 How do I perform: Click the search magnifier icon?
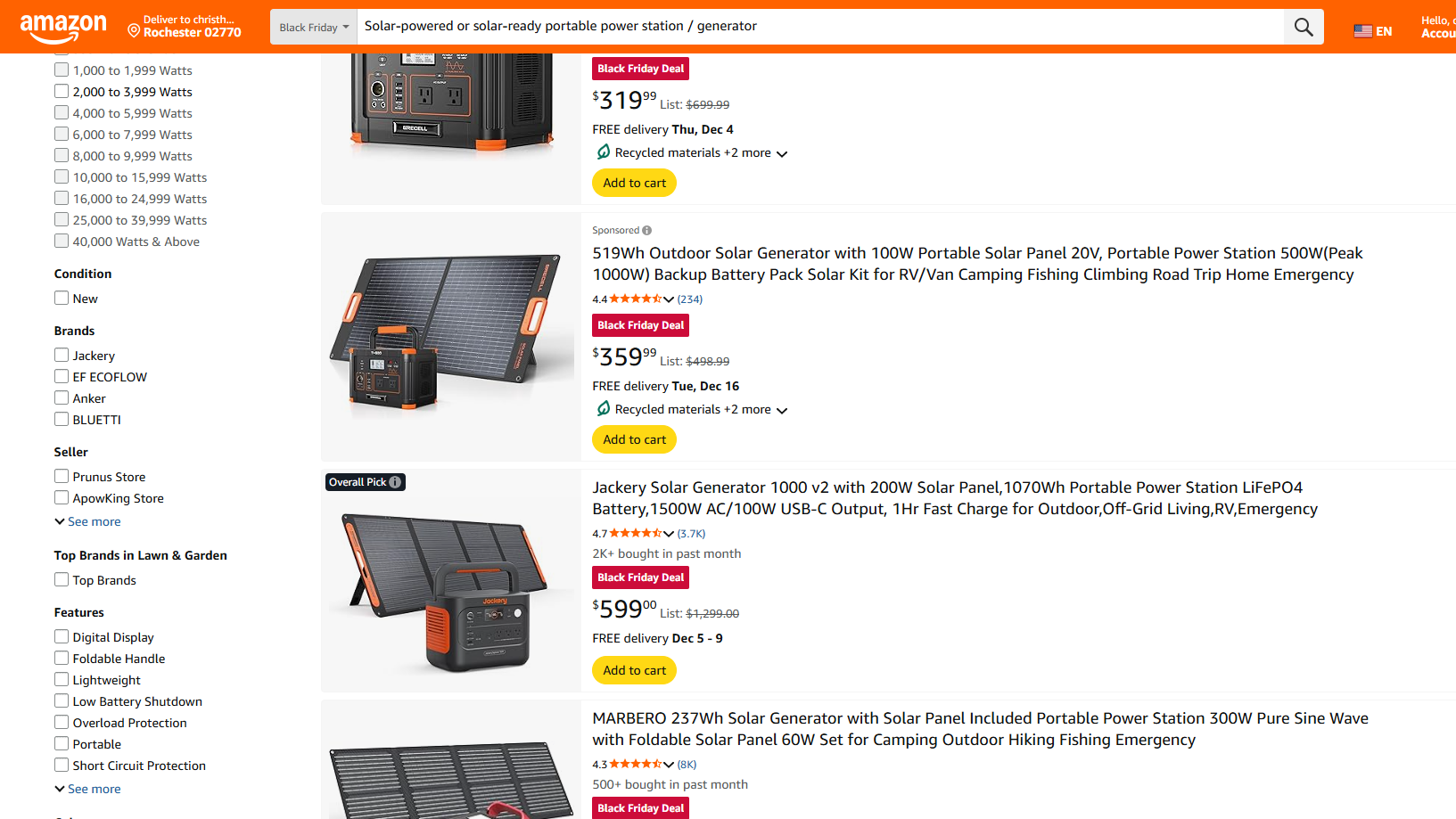[x=1304, y=27]
